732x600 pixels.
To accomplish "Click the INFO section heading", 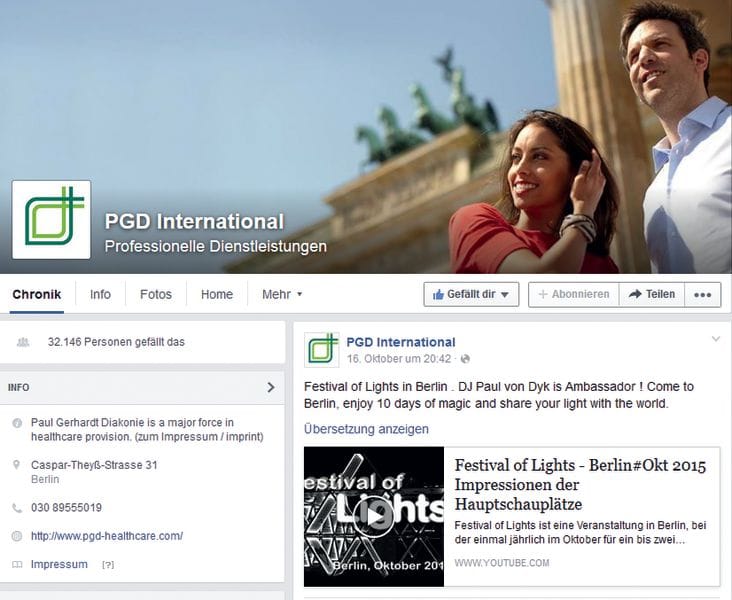I will (19, 388).
